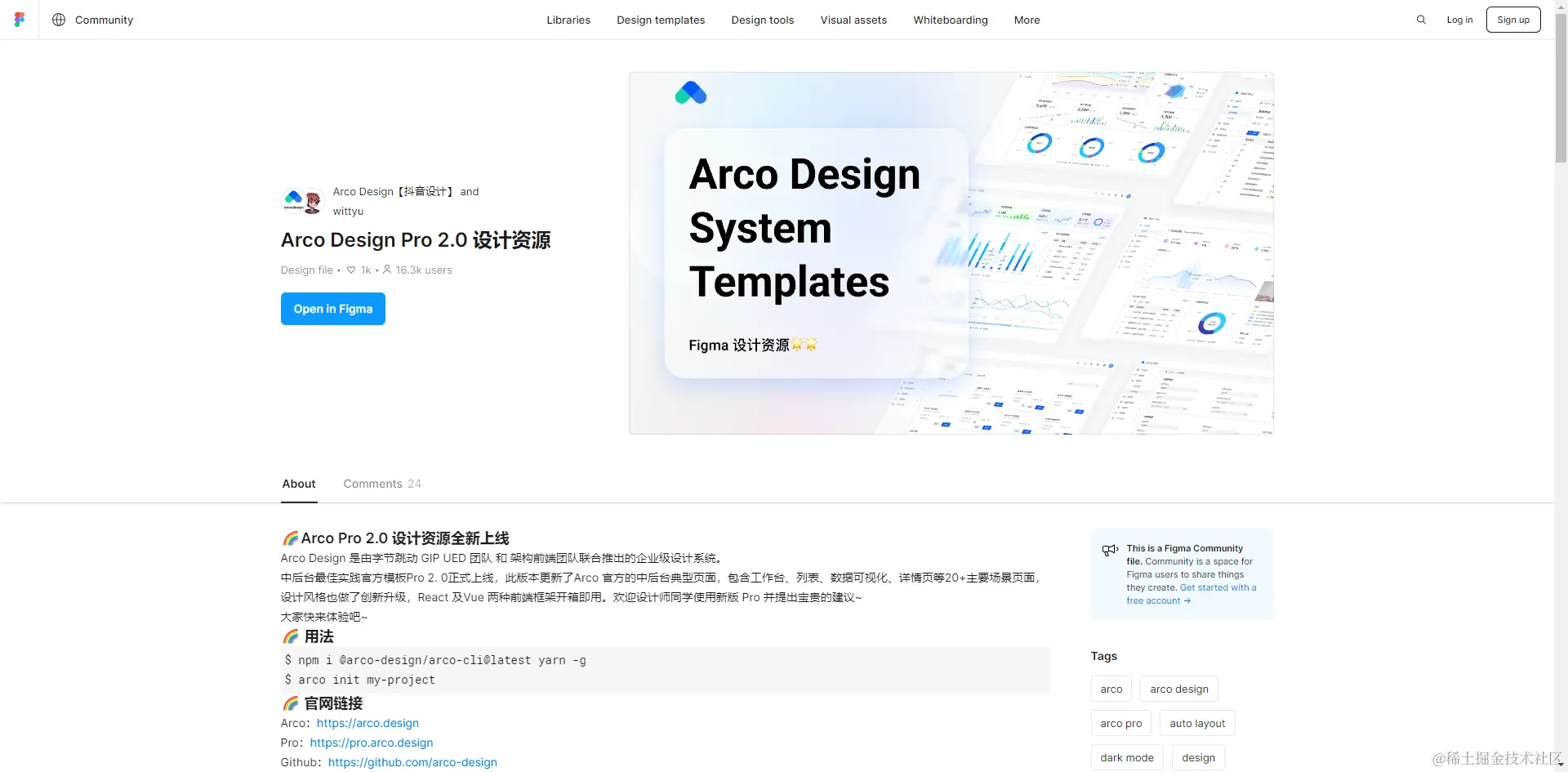Click the Tags heading

[x=1104, y=656]
